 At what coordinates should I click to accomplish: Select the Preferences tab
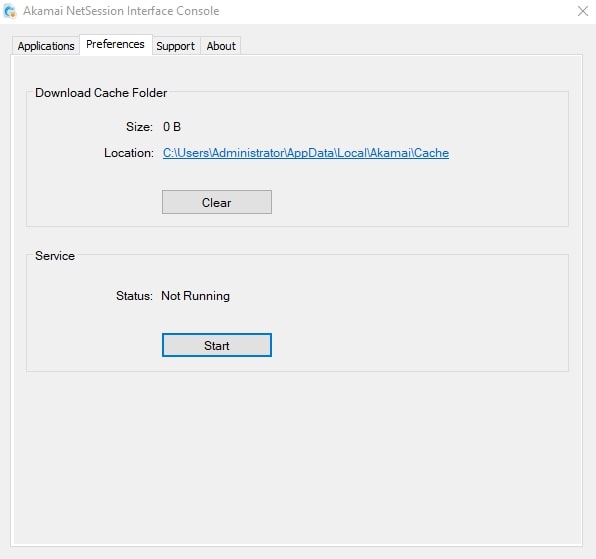coord(116,44)
